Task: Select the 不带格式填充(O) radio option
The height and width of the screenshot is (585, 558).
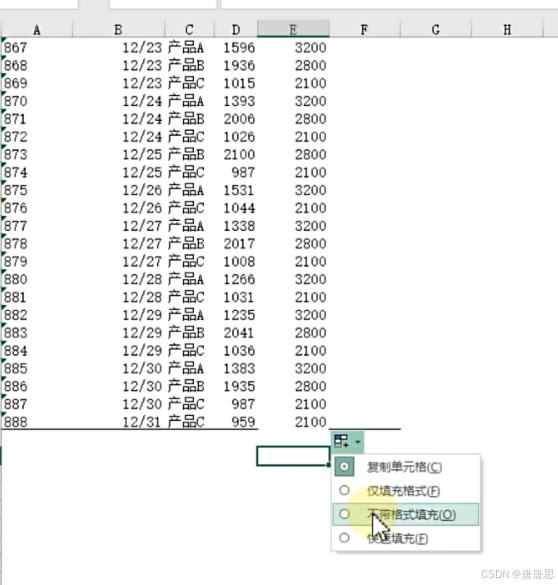Action: [405, 514]
